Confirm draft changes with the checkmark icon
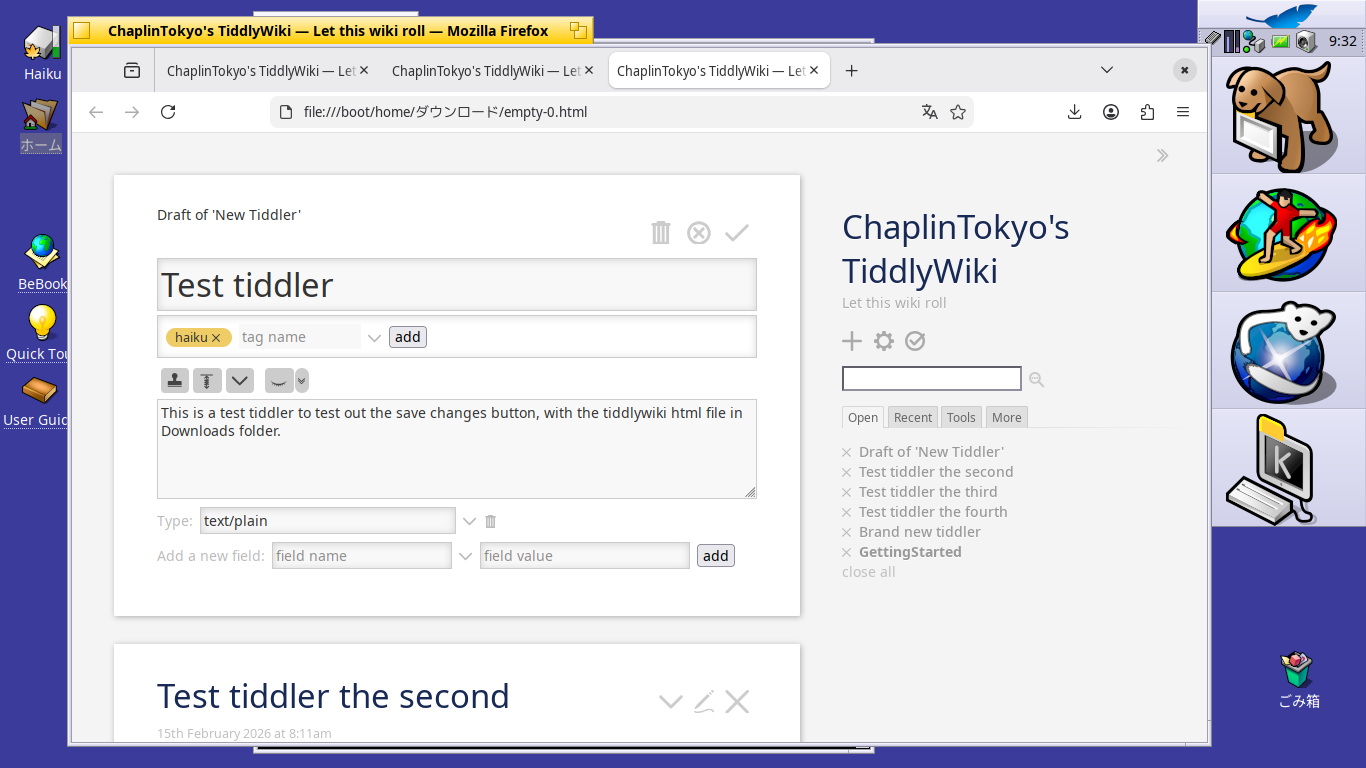This screenshot has width=1366, height=768. [737, 233]
